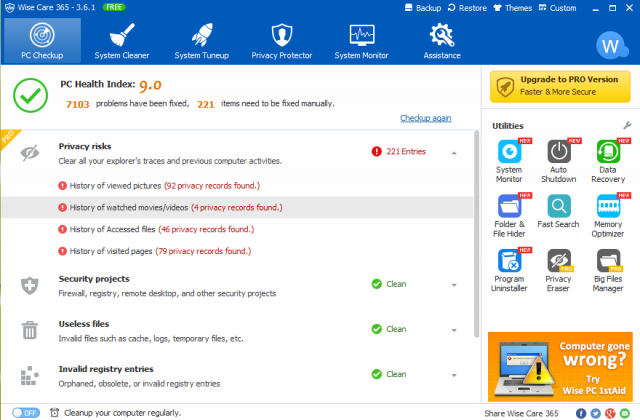640x420 pixels.
Task: Click the results list vertical scrollbar
Action: (x=476, y=234)
